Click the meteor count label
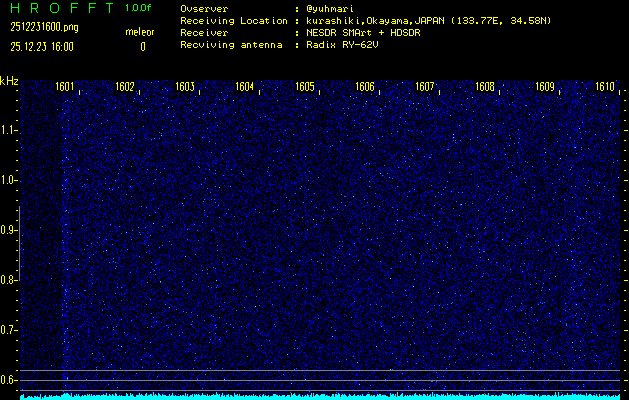 pos(139,33)
